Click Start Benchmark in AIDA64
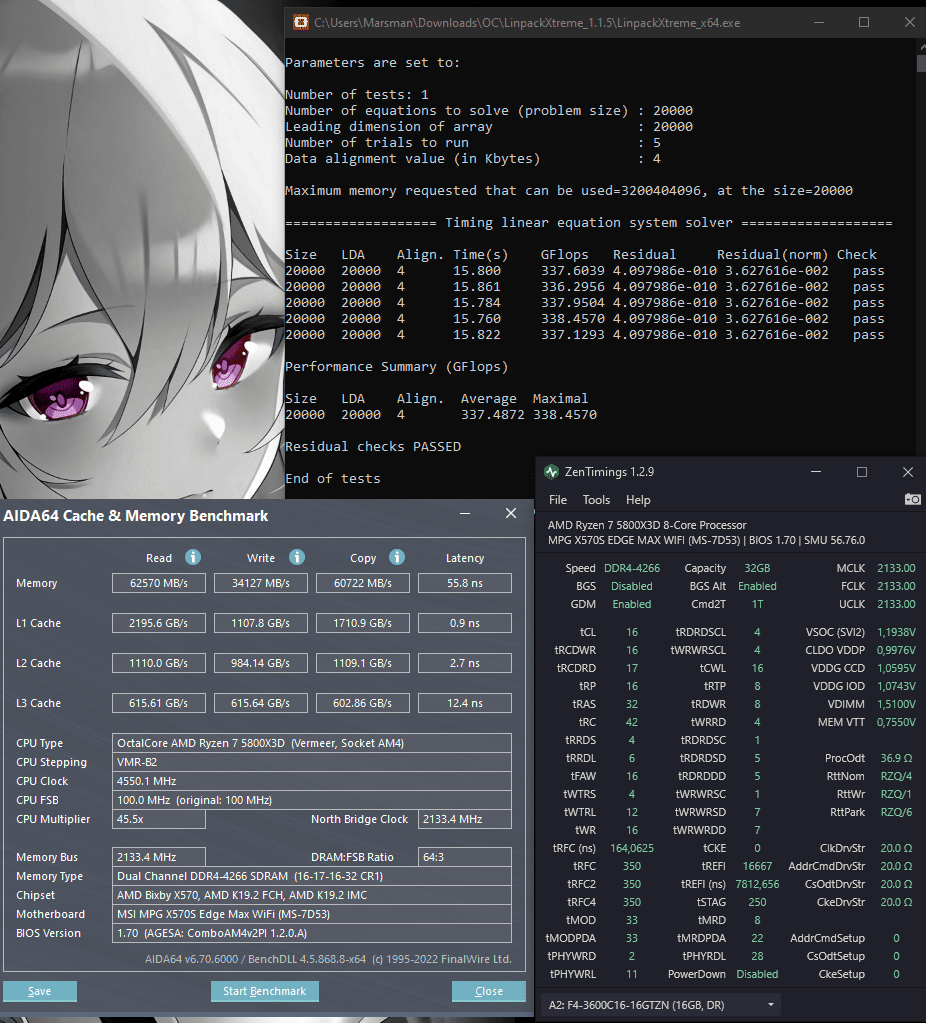 coord(264,991)
